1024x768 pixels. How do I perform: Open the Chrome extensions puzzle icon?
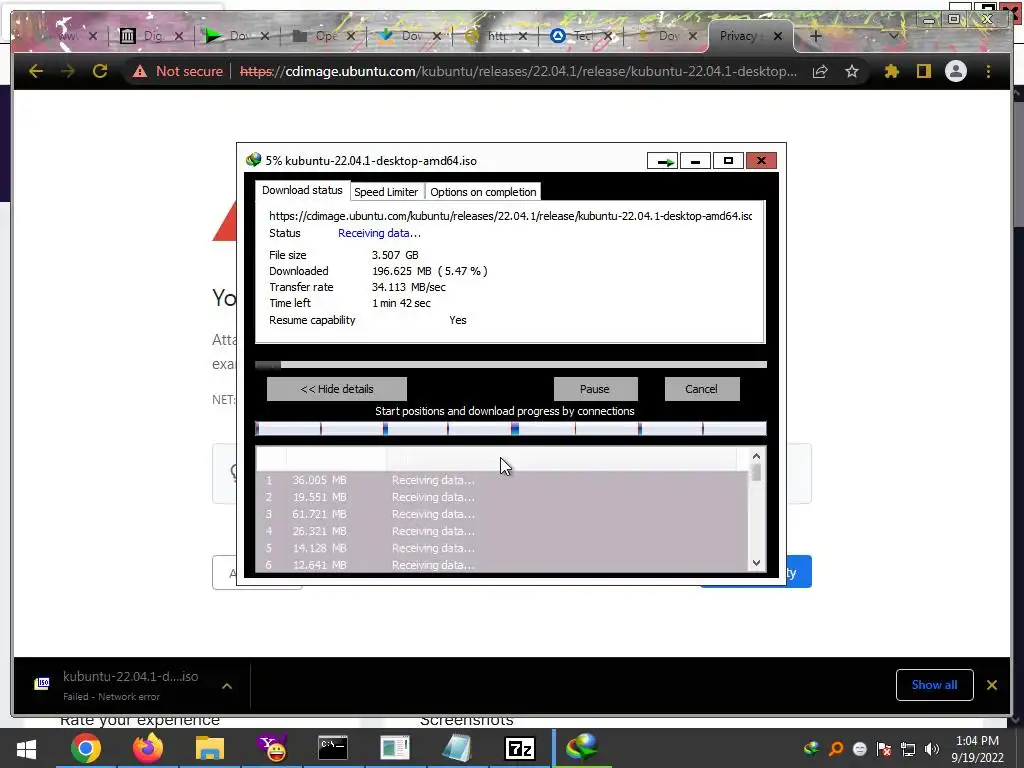pyautogui.click(x=891, y=71)
